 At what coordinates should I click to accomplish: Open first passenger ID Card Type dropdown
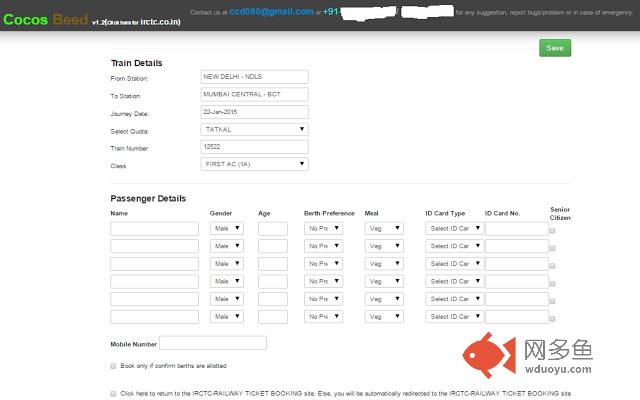point(454,229)
